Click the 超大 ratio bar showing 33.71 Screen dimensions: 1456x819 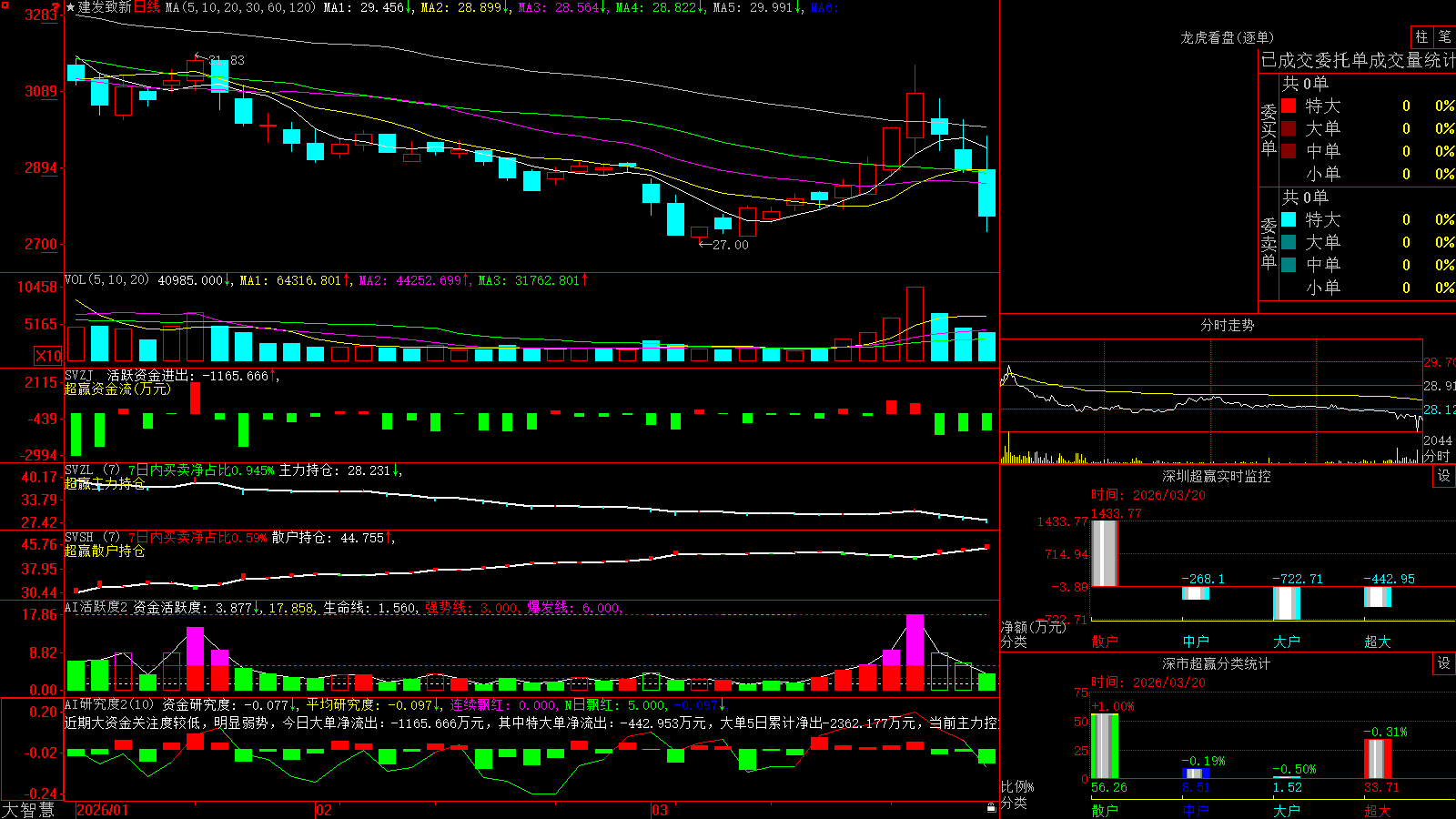(1378, 759)
